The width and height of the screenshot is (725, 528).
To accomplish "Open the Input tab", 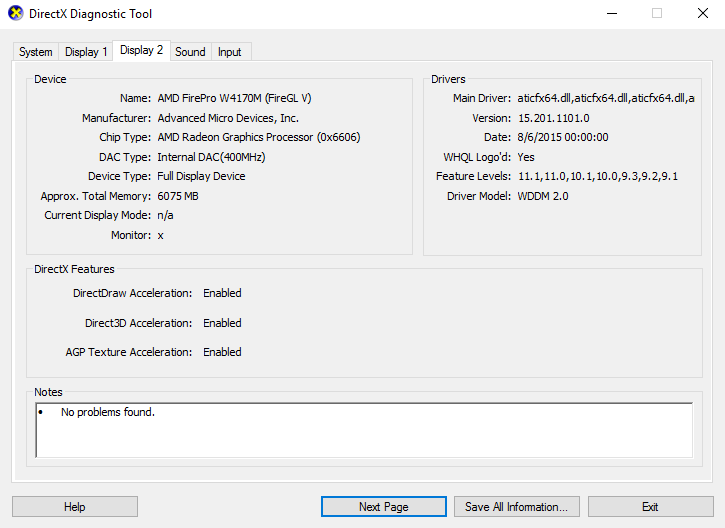I will click(x=230, y=52).
